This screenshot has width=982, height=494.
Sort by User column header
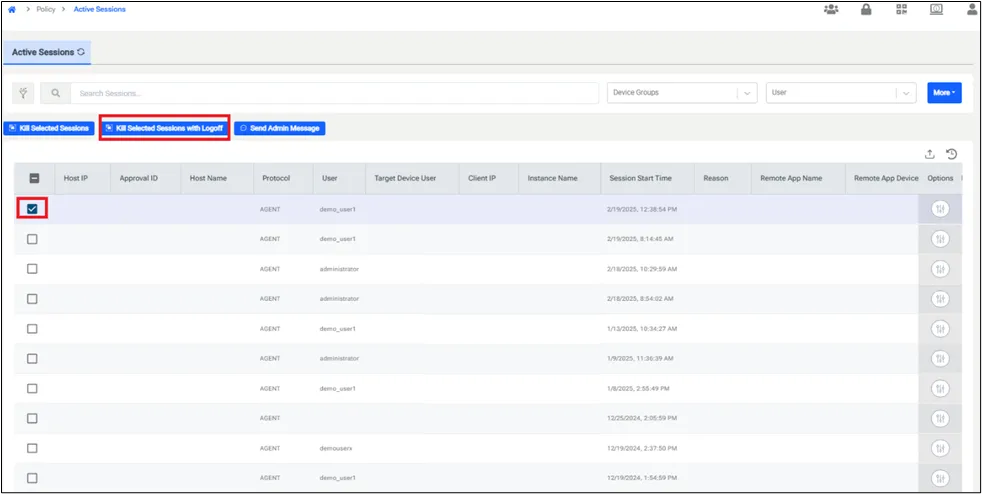pos(329,178)
